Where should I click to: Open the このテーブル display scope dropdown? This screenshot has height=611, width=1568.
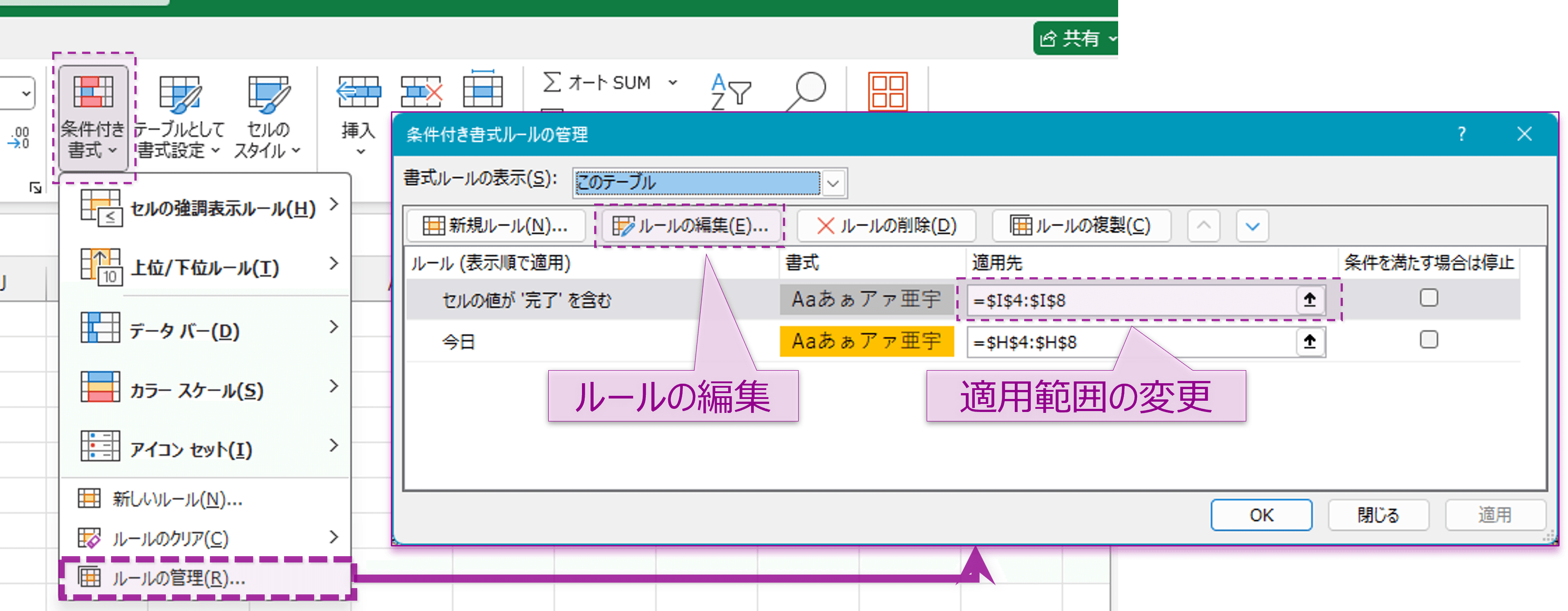(x=835, y=183)
